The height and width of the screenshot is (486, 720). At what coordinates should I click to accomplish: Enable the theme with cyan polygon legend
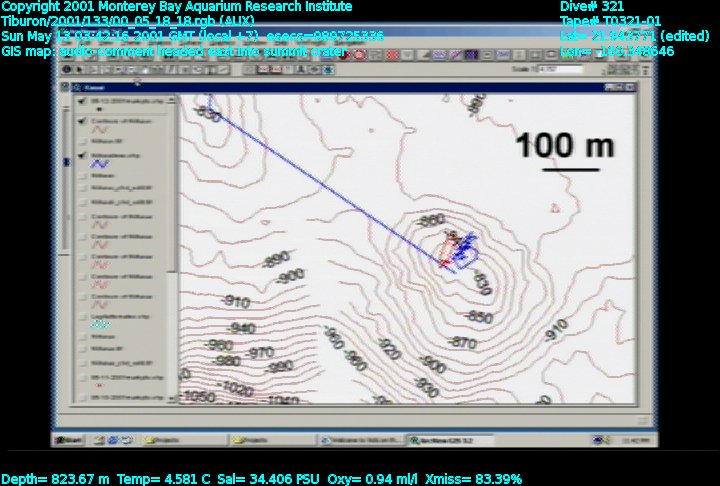[83, 316]
